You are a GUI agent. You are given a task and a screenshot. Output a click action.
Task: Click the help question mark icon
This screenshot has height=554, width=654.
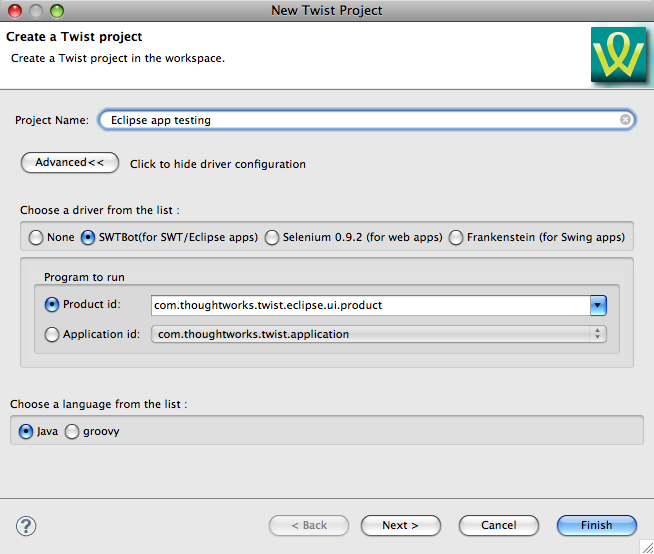pyautogui.click(x=26, y=526)
